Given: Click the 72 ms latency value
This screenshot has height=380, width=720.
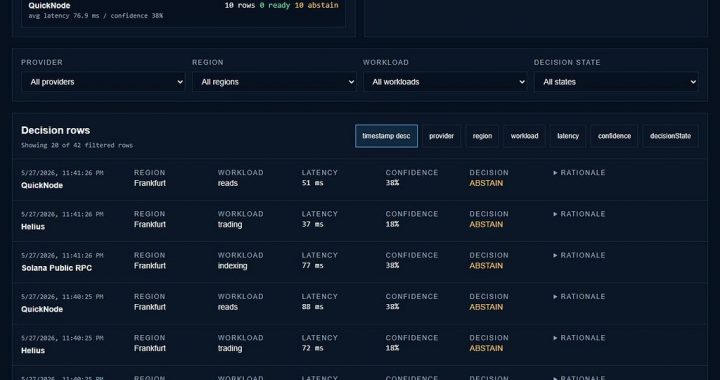Looking at the screenshot, I should pos(312,348).
